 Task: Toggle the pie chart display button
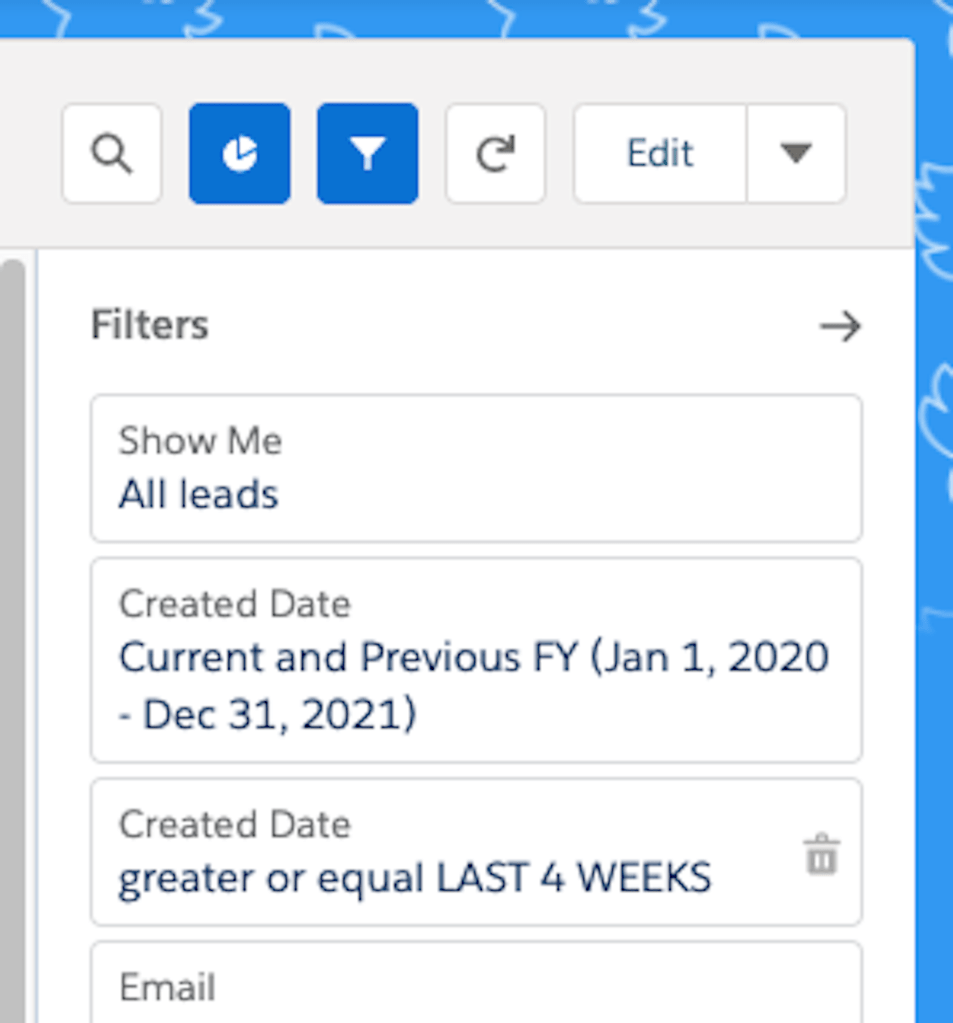(239, 154)
